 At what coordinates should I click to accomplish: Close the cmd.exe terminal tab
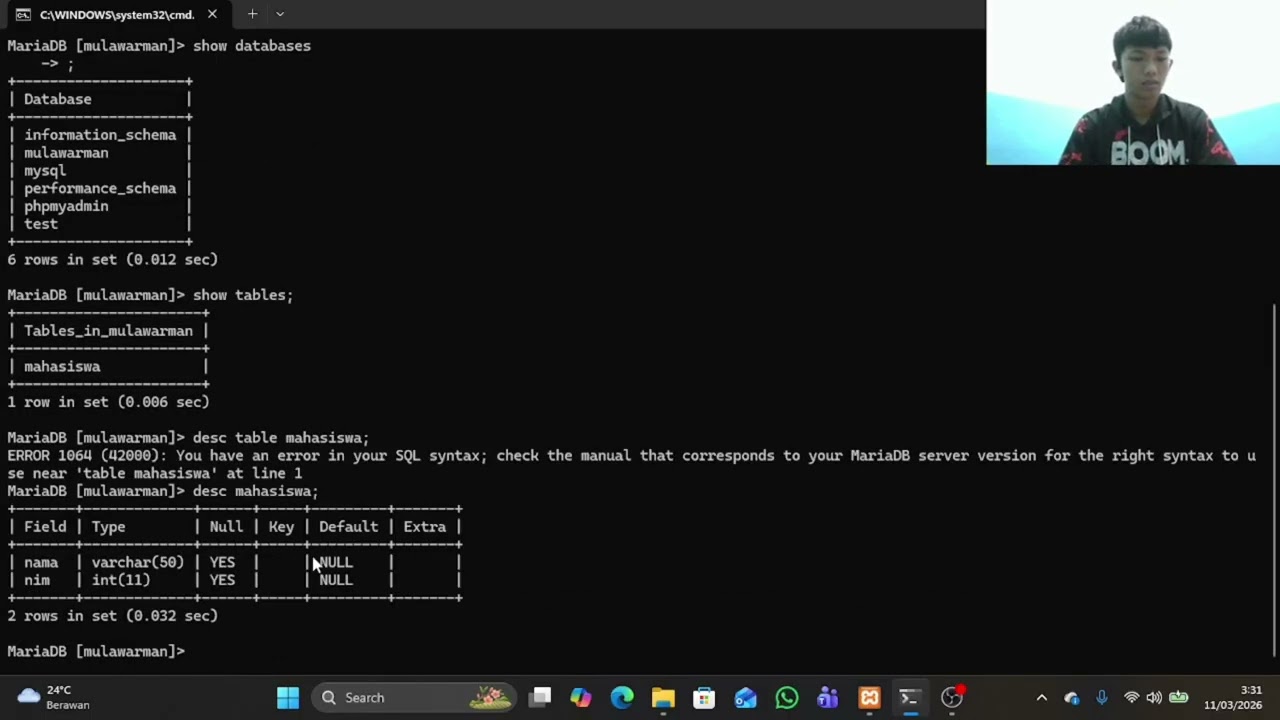tap(212, 14)
